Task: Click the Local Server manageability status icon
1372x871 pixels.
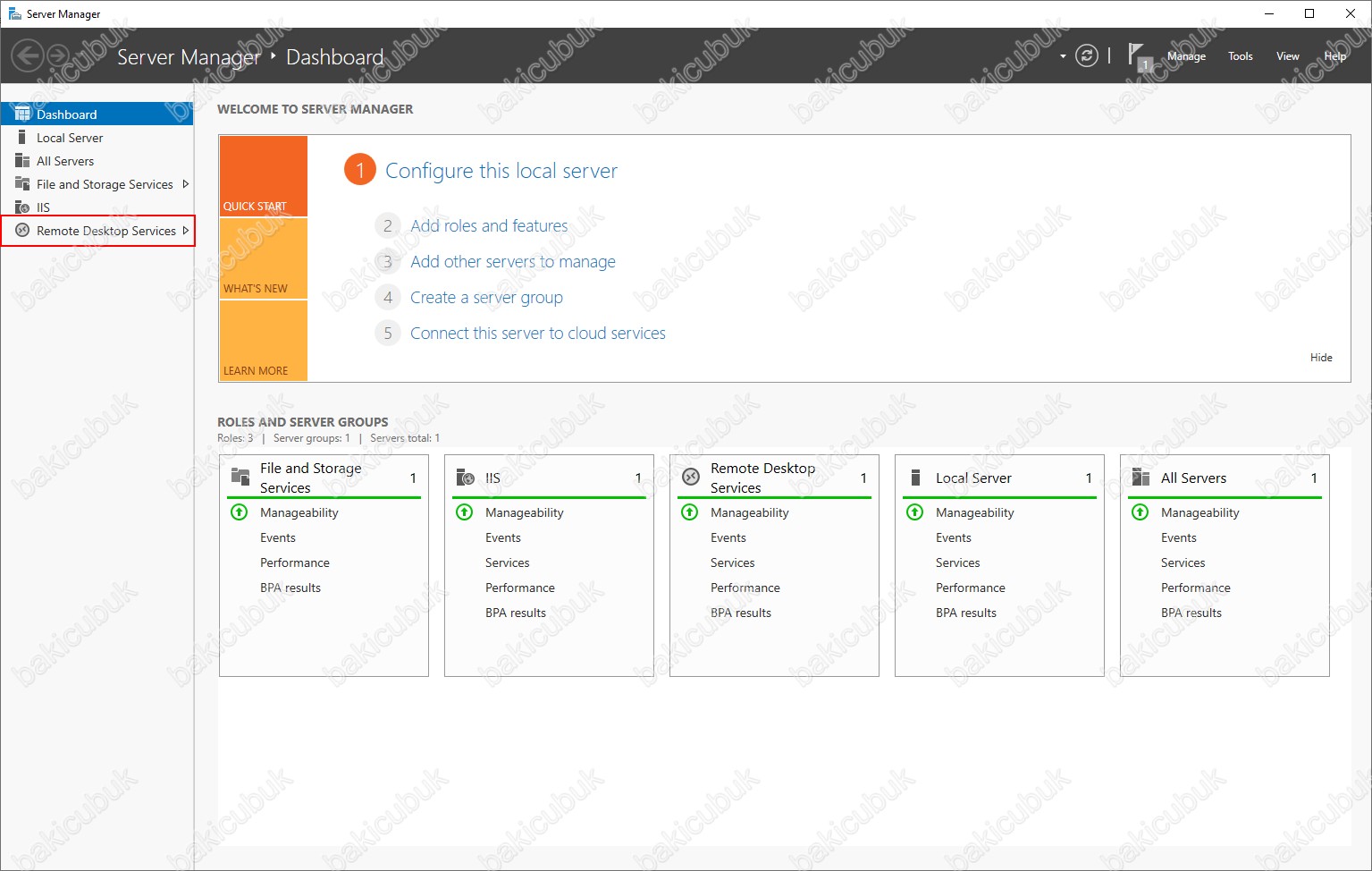Action: pos(915,512)
